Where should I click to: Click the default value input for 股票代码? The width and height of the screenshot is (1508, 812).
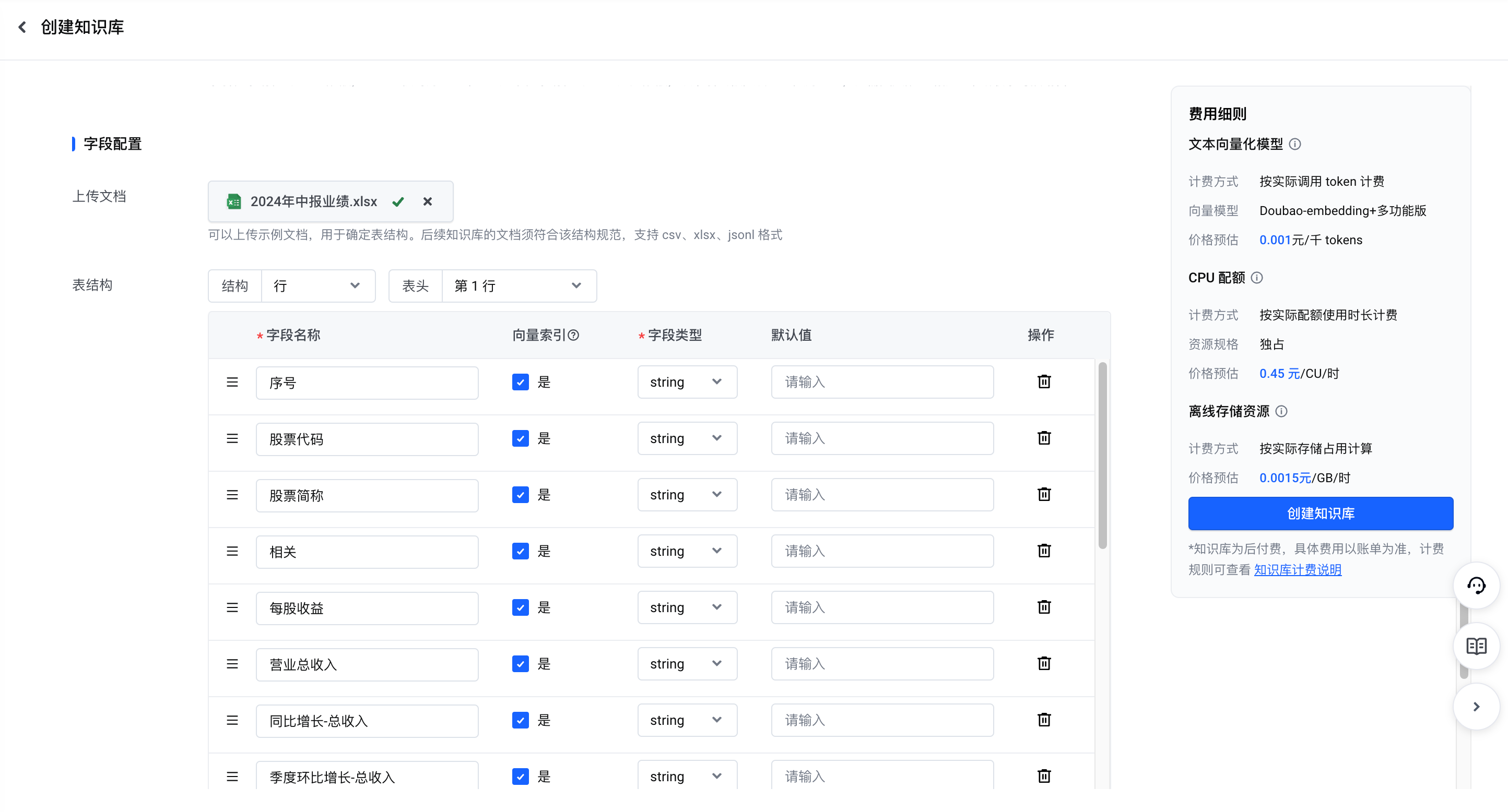[x=882, y=438]
